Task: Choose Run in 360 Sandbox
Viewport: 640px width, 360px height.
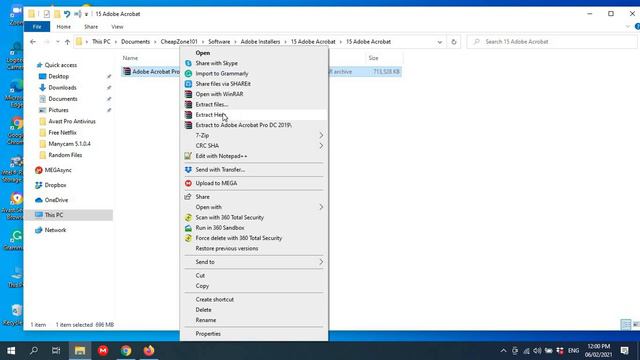Action: (254, 228)
